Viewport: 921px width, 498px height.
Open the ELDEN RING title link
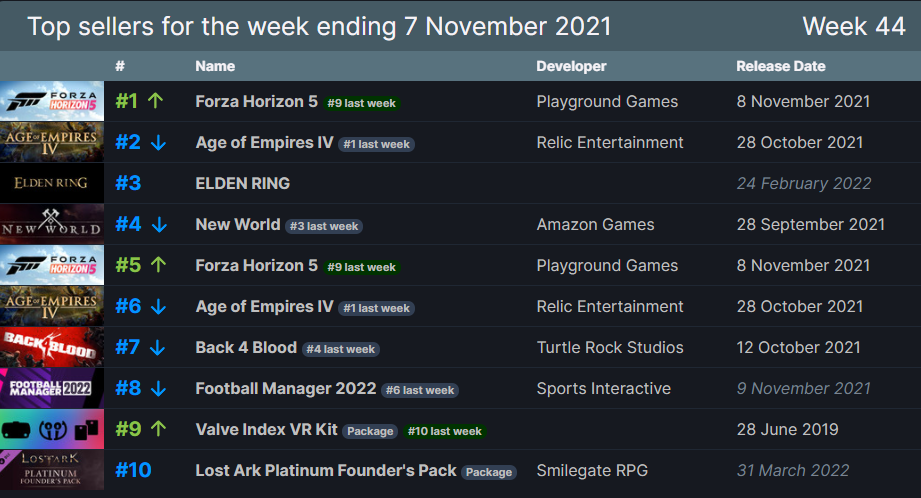(x=243, y=183)
